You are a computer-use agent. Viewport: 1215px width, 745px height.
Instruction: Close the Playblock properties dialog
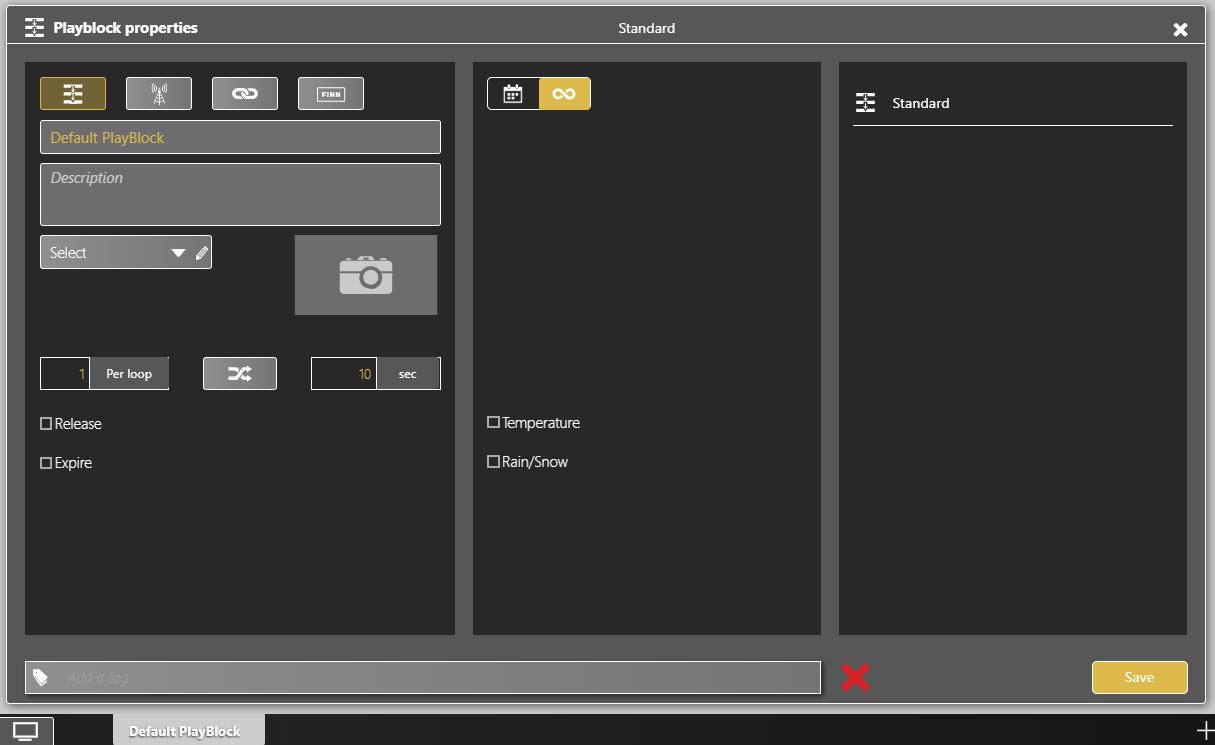tap(1180, 29)
